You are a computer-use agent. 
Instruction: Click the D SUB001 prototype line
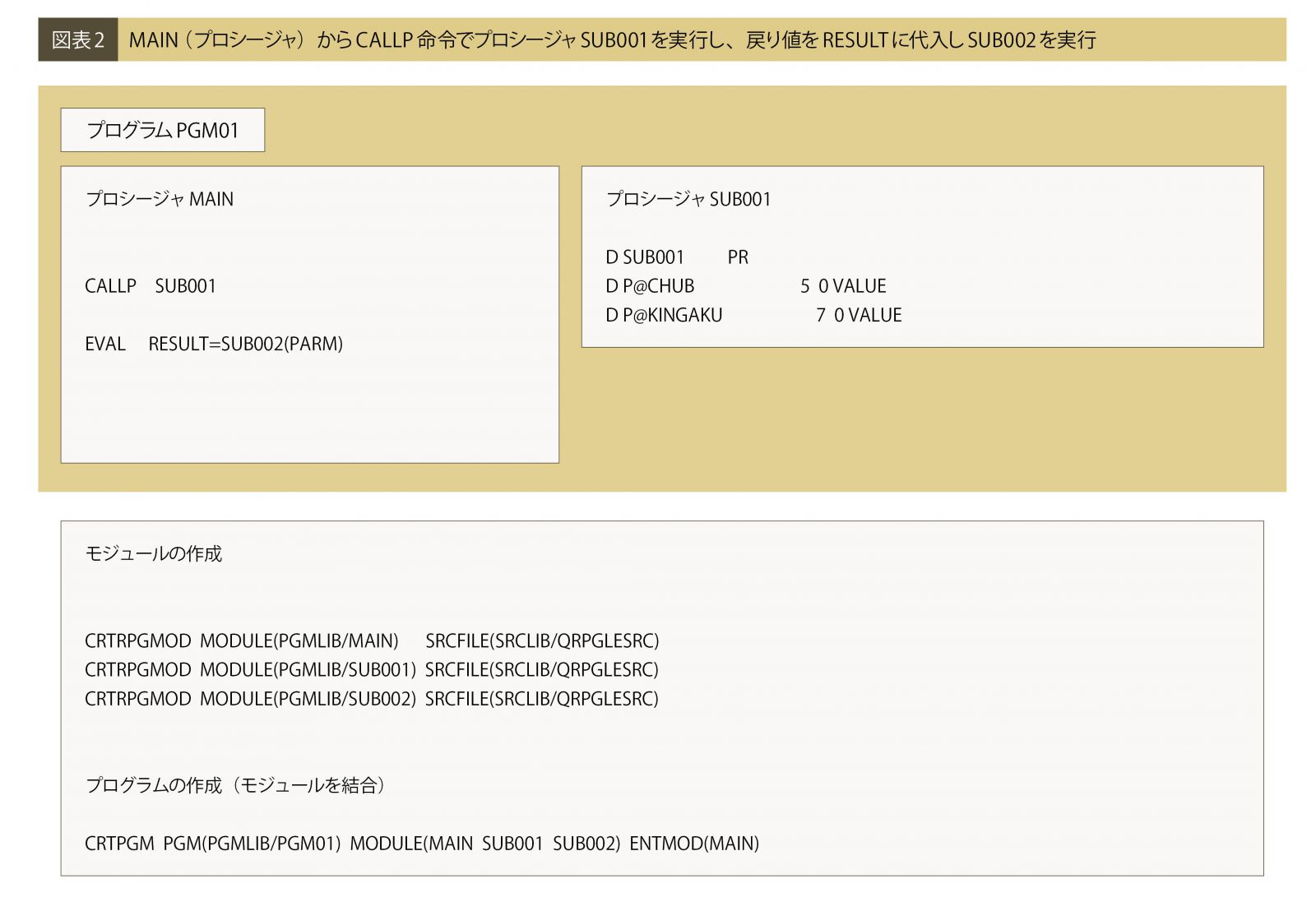point(645,257)
